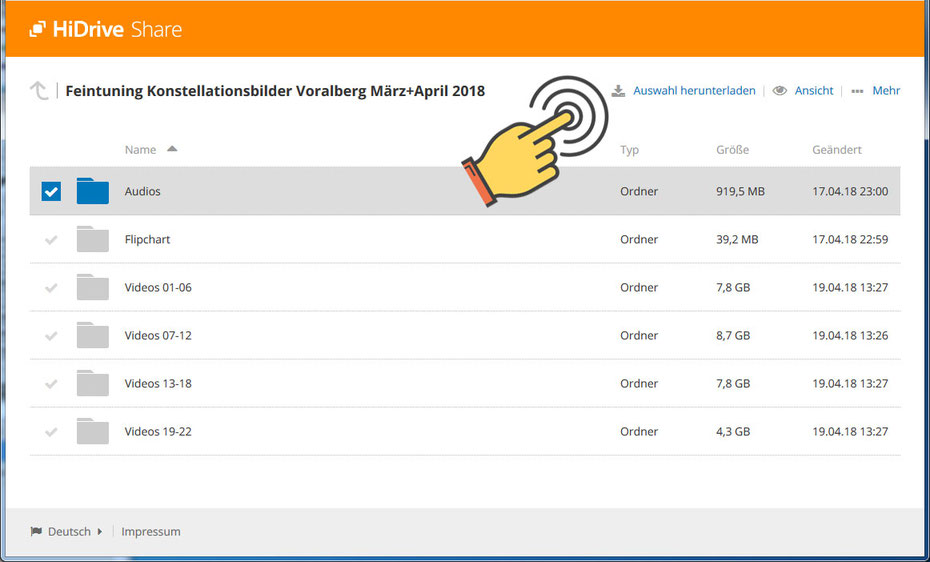This screenshot has width=930, height=562.
Task: Open the Audios folder name
Action: [x=142, y=191]
